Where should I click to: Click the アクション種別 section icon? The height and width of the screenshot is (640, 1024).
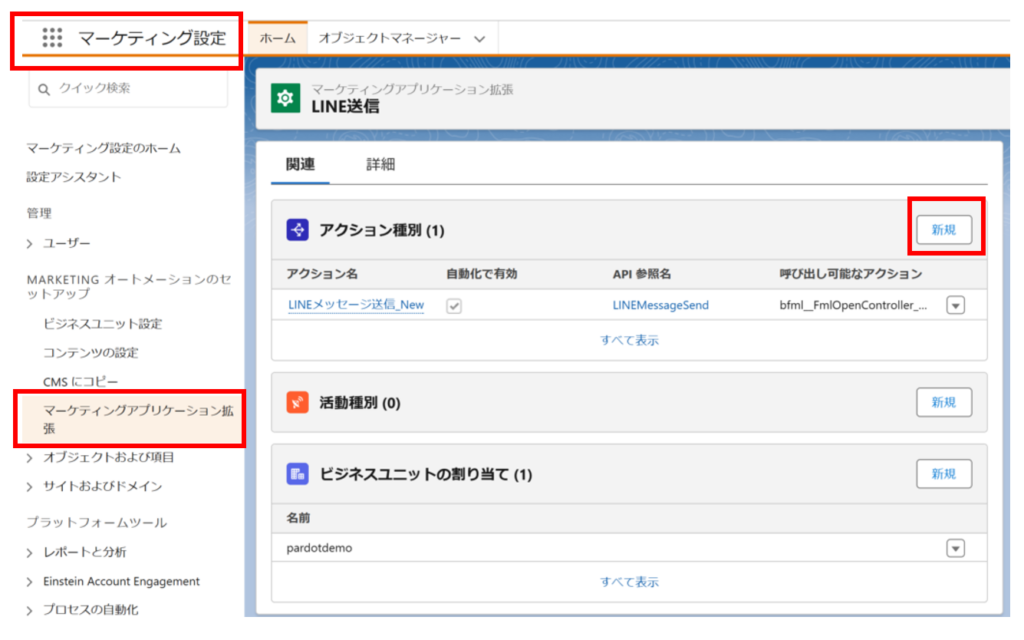(x=298, y=230)
